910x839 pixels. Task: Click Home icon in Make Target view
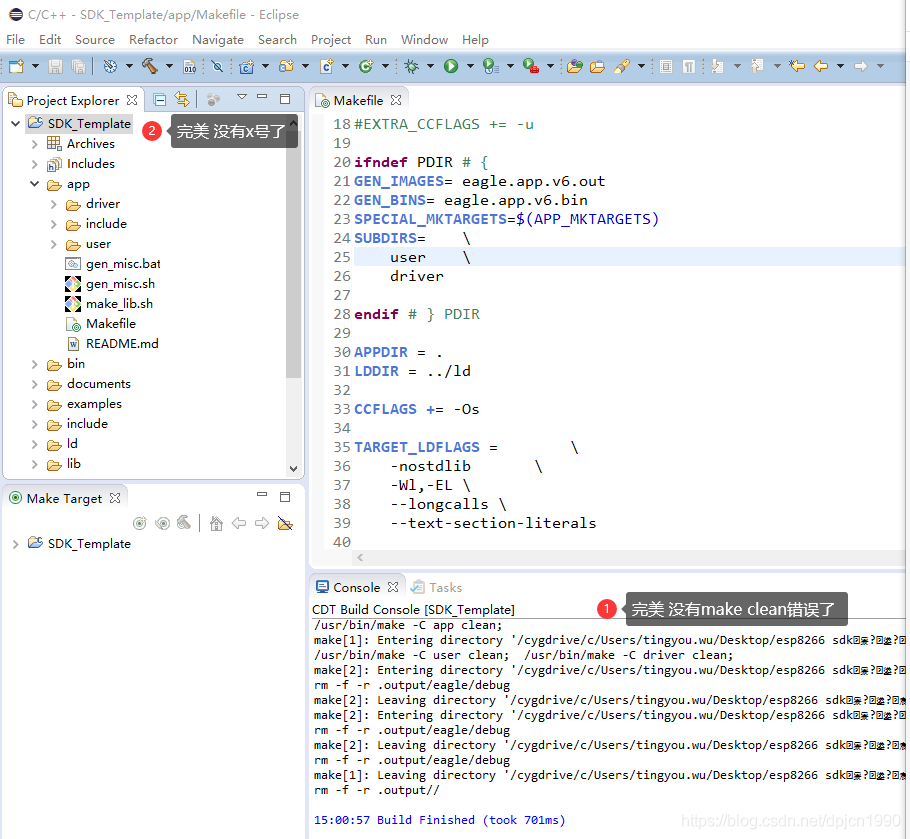pos(216,523)
